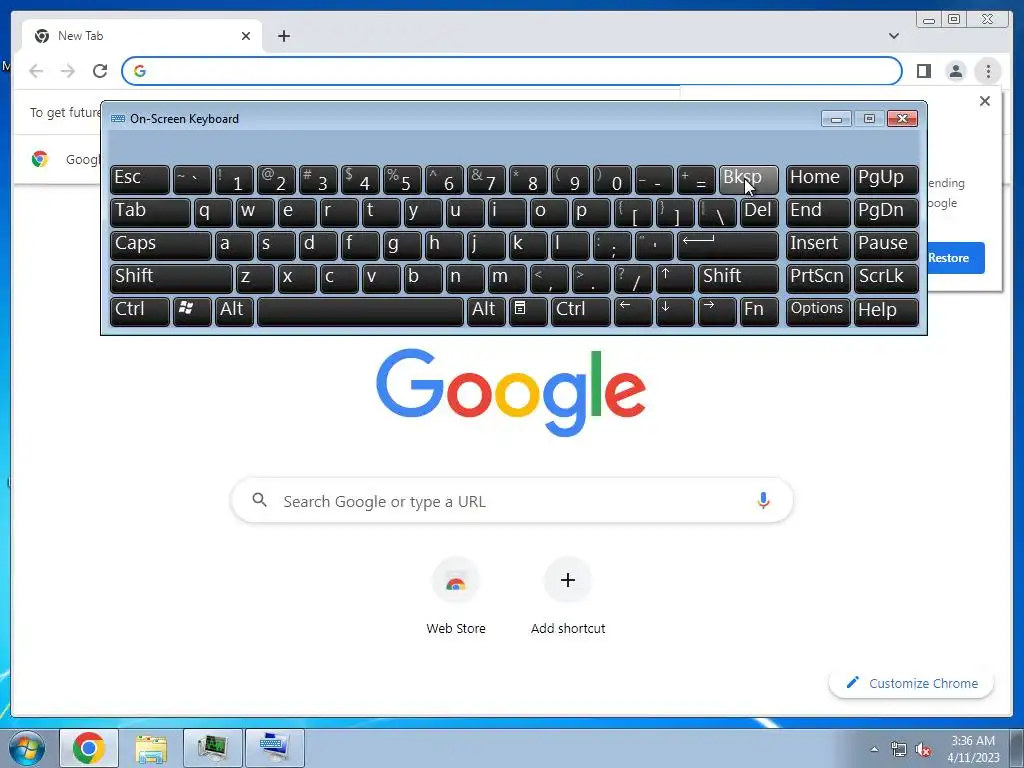The height and width of the screenshot is (768, 1024).
Task: Go back with Chrome's back arrow
Action: (x=36, y=71)
